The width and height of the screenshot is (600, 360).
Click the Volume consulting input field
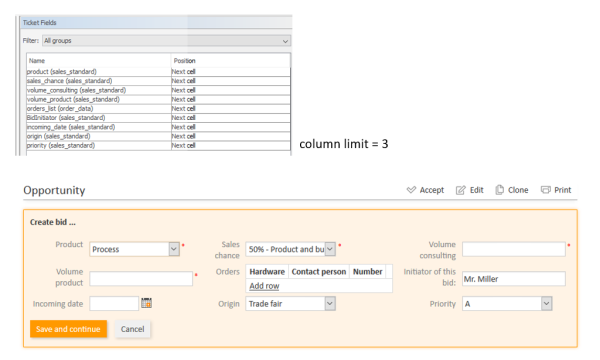(x=514, y=249)
